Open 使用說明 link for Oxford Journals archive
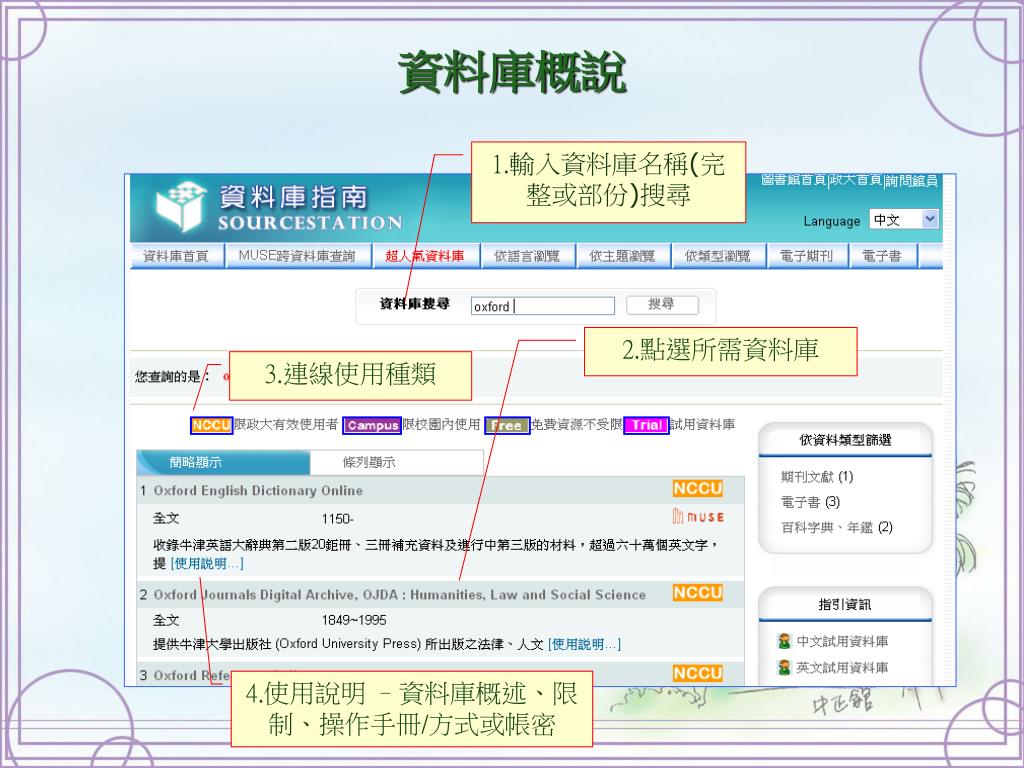 coord(584,645)
